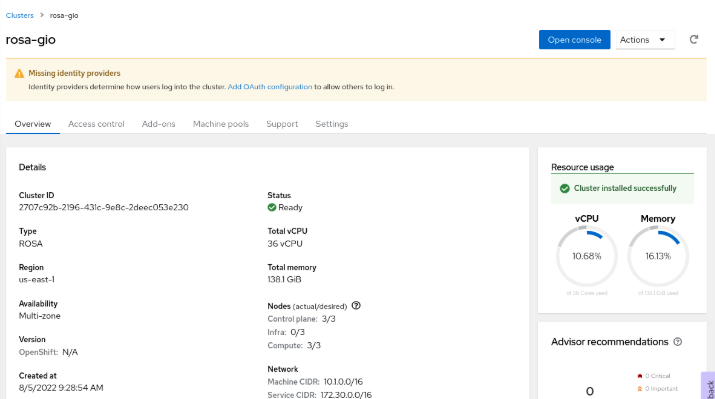The width and height of the screenshot is (715, 399).
Task: Click the 36 vCPU total value
Action: (x=285, y=244)
